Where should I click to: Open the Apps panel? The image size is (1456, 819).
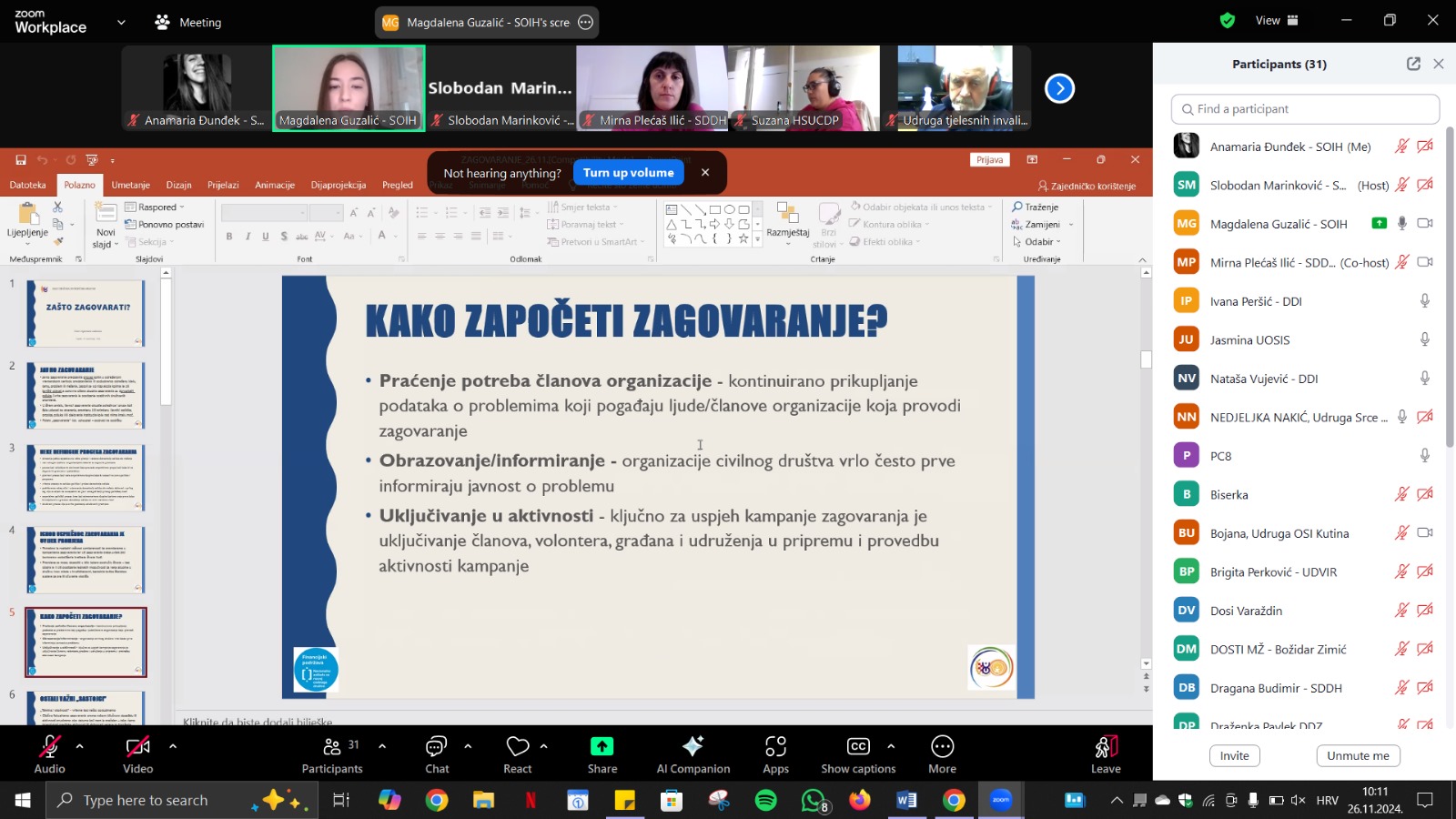point(775,755)
